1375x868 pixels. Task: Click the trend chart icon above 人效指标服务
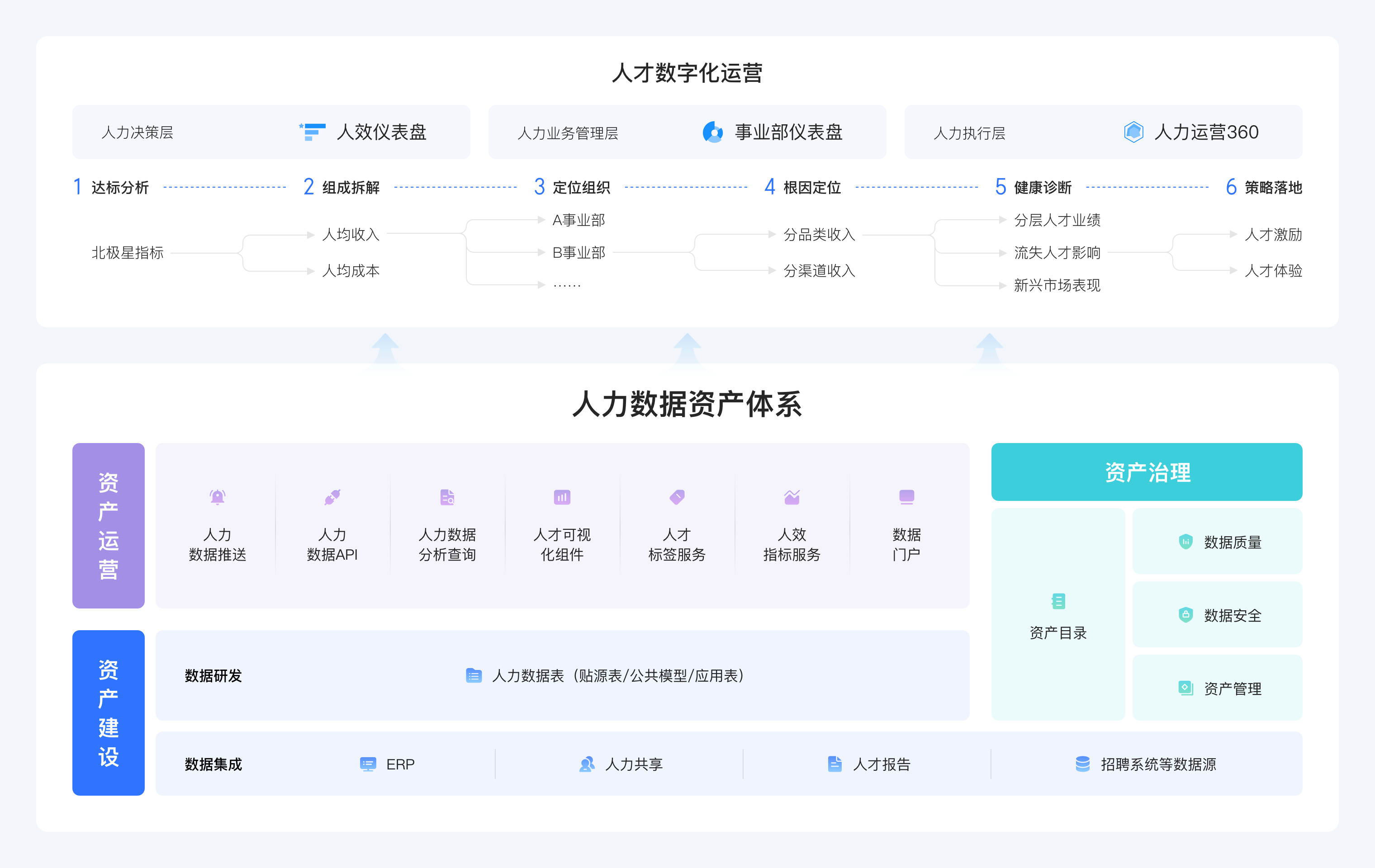(792, 497)
